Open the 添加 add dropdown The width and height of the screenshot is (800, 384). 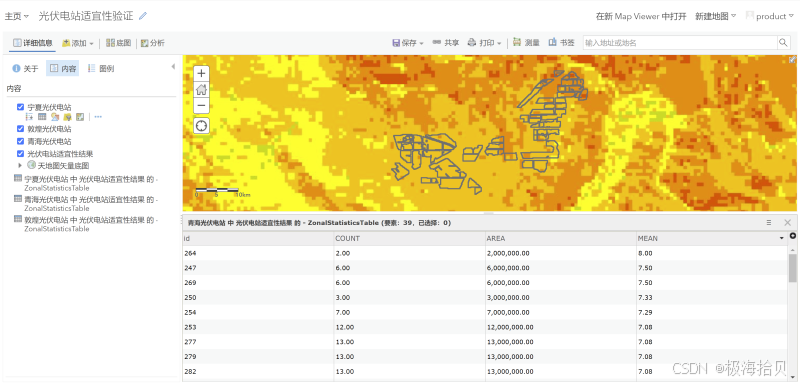(x=78, y=43)
